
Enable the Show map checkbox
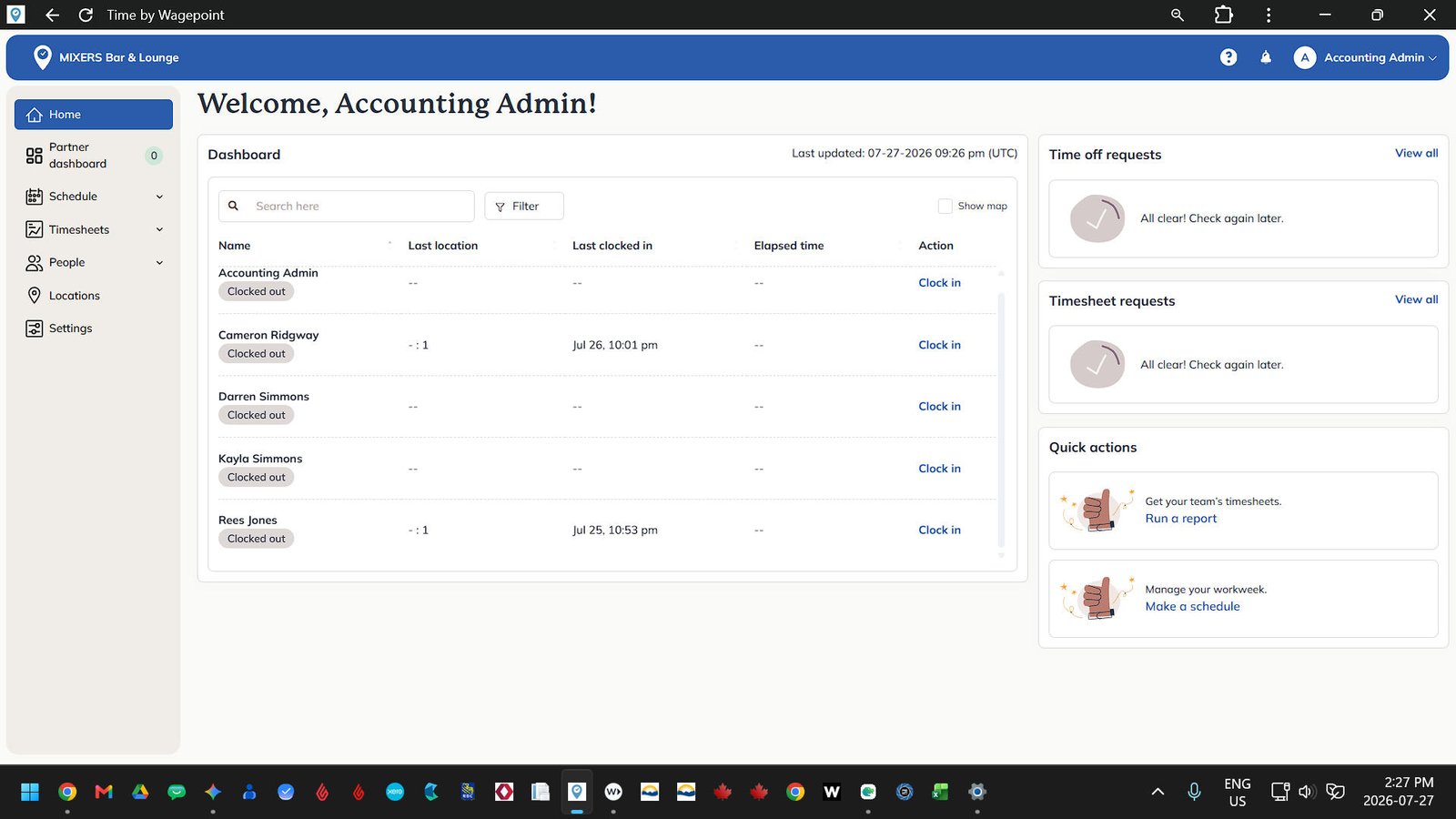tap(945, 207)
